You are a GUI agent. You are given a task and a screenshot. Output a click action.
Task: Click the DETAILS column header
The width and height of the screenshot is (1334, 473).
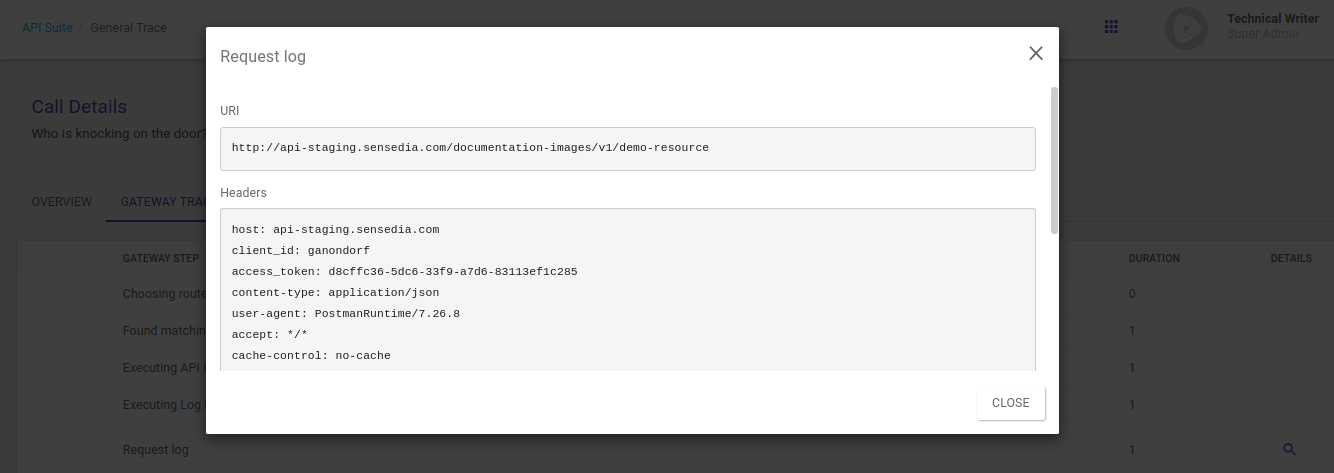[1290, 258]
